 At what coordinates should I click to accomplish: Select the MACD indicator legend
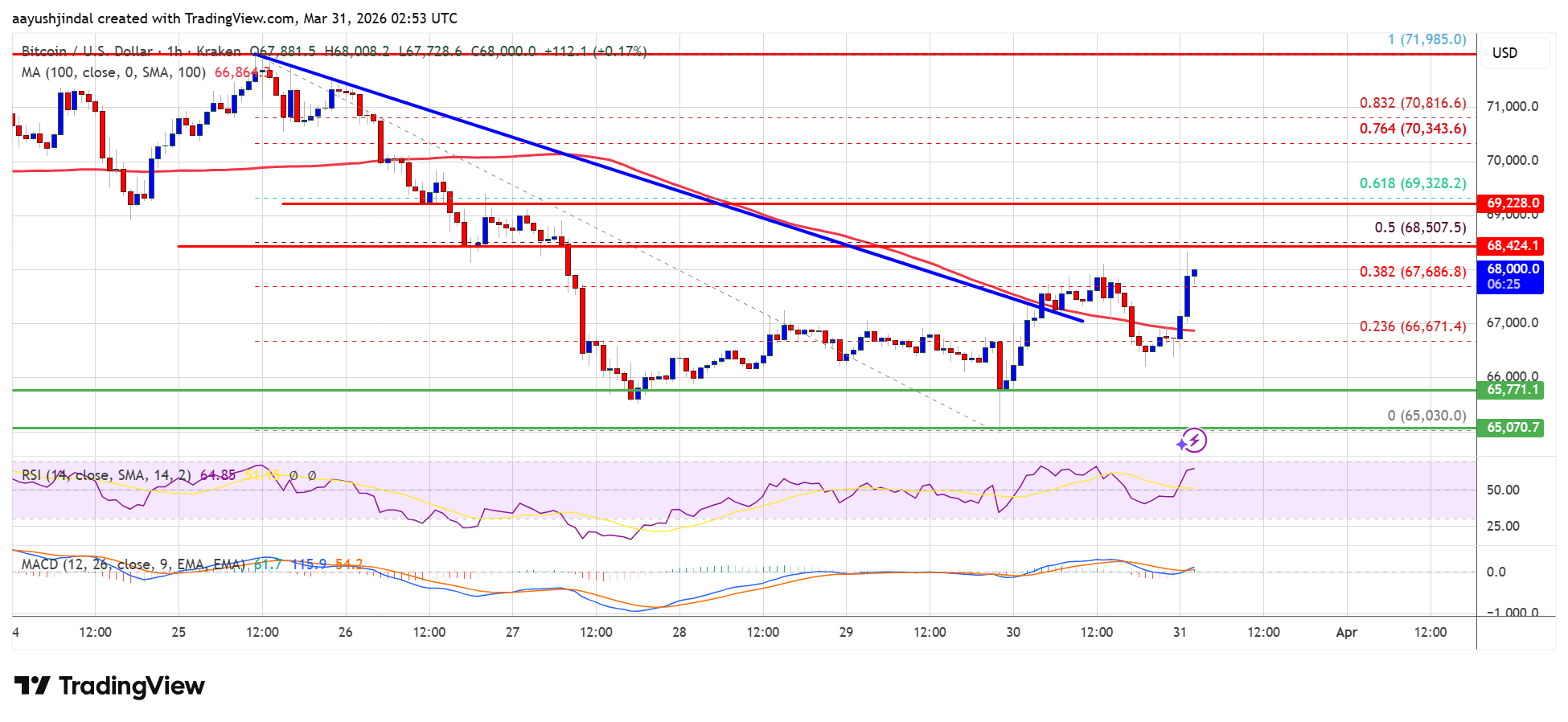[x=133, y=564]
